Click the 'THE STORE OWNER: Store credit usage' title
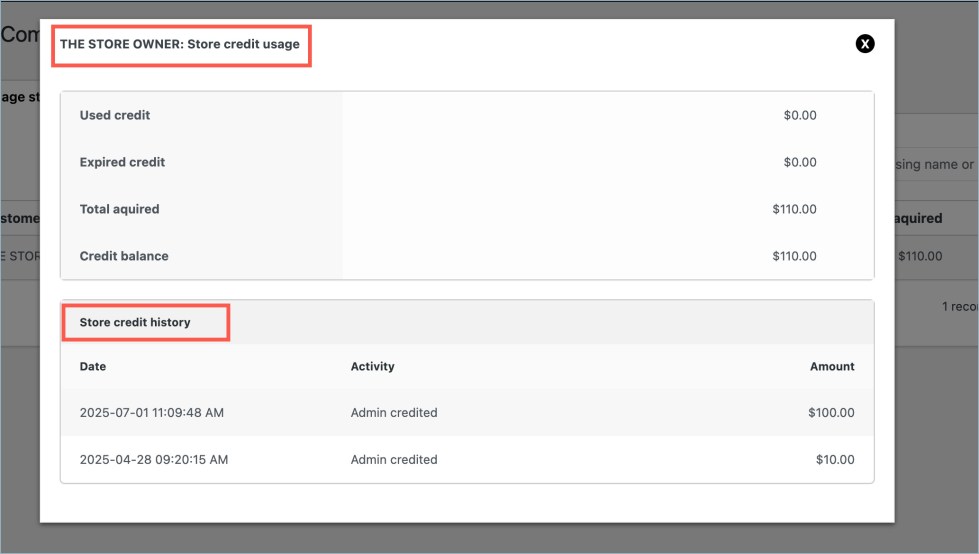This screenshot has height=554, width=979. click(x=180, y=44)
